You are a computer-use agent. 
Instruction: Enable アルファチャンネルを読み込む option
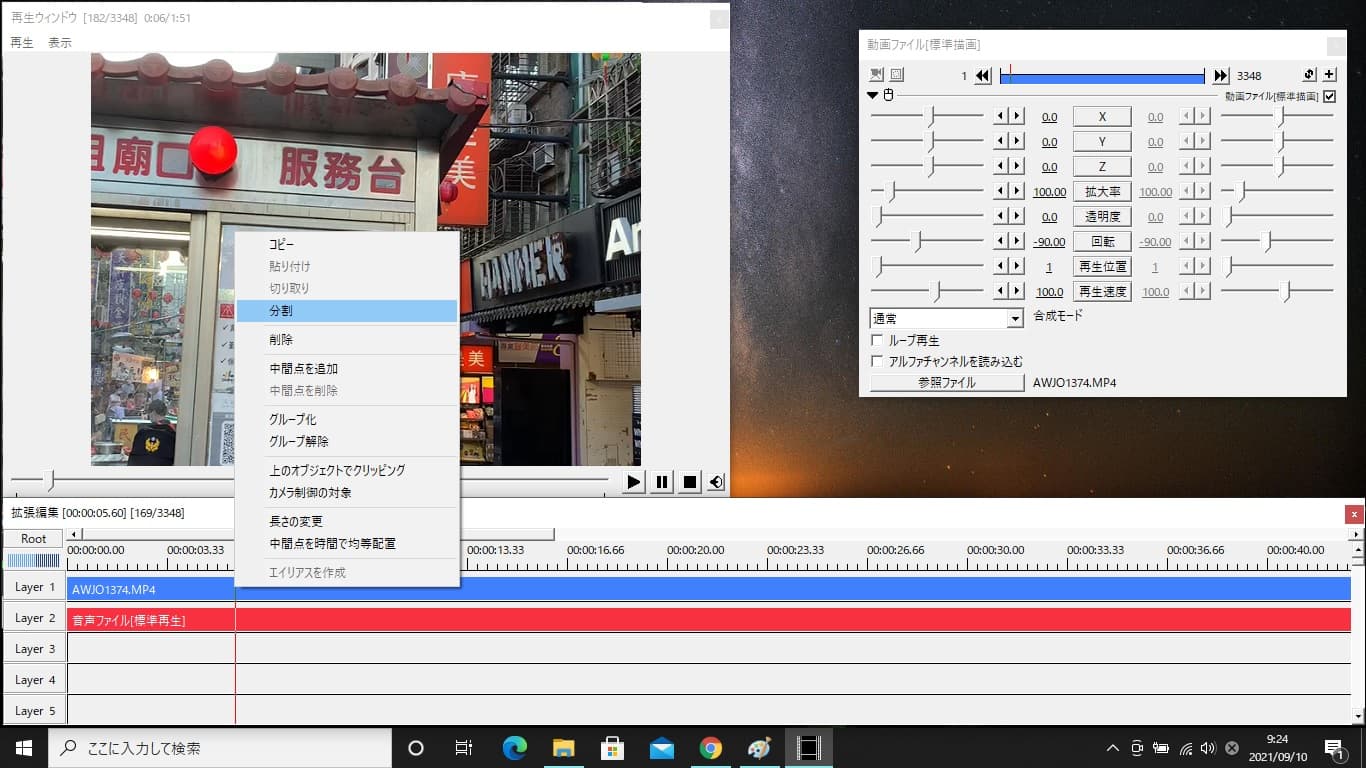pyautogui.click(x=877, y=361)
